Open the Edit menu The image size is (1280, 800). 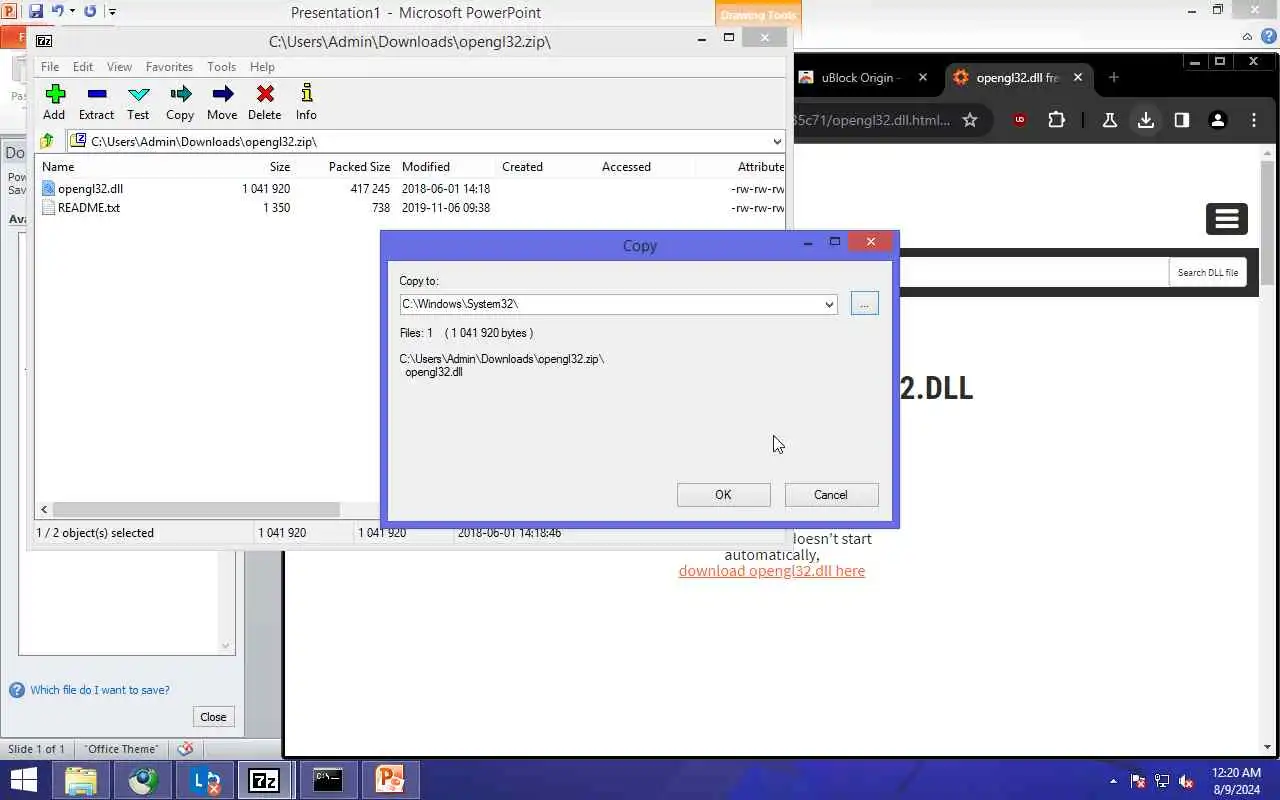[x=83, y=67]
